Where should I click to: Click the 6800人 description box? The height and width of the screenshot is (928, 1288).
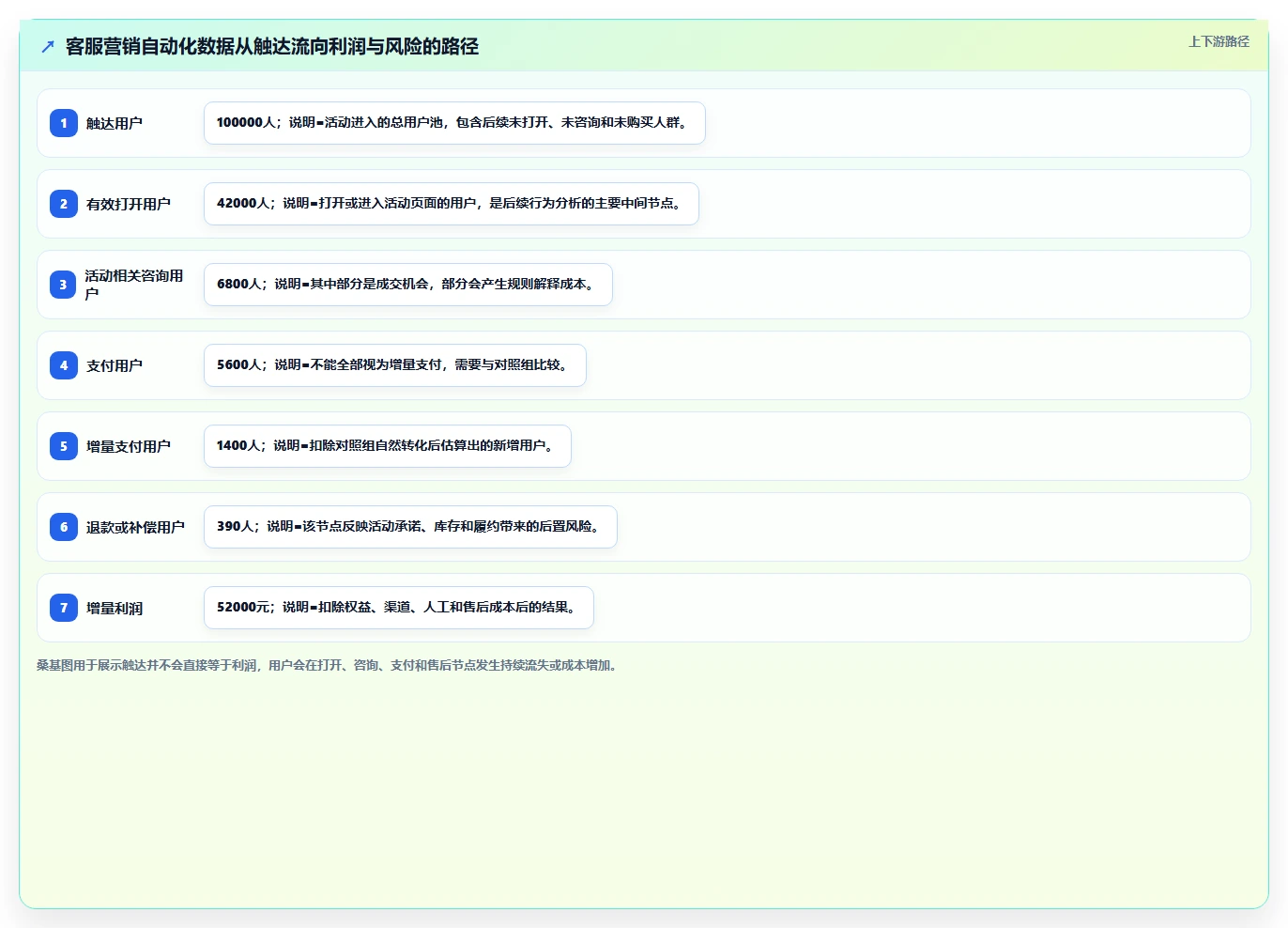pyautogui.click(x=408, y=285)
